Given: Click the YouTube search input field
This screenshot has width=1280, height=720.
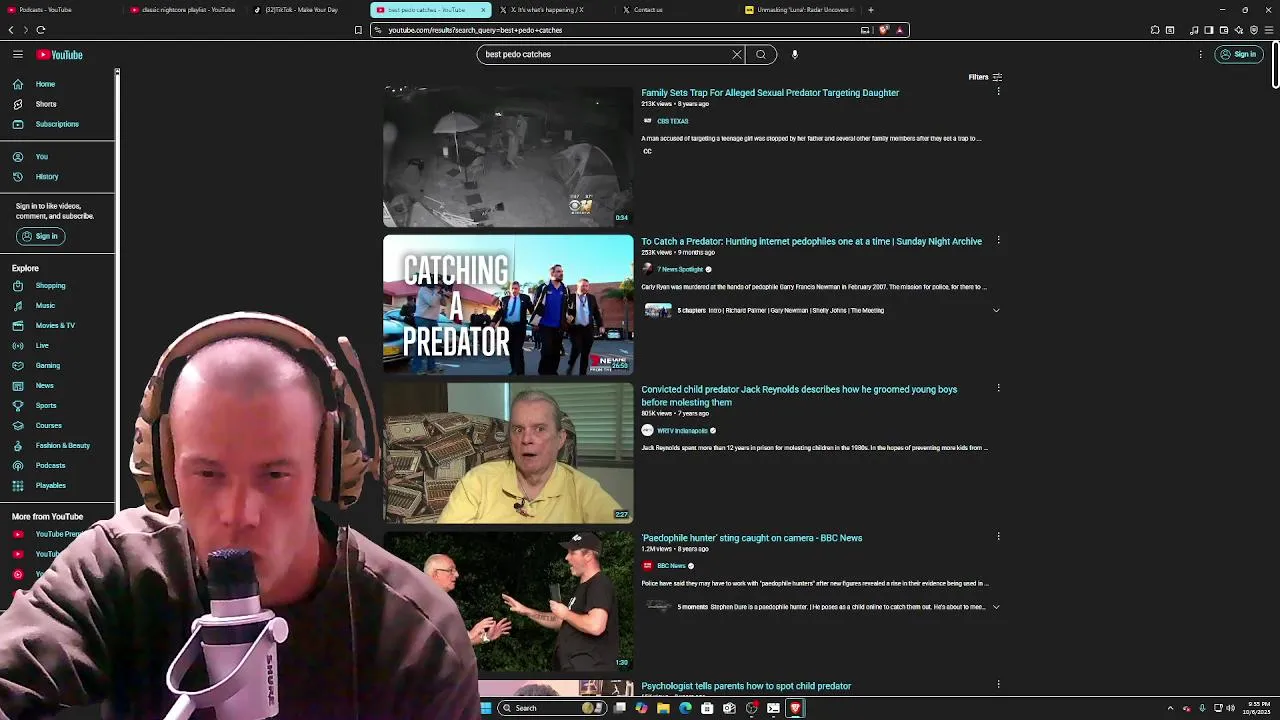Looking at the screenshot, I should point(605,54).
